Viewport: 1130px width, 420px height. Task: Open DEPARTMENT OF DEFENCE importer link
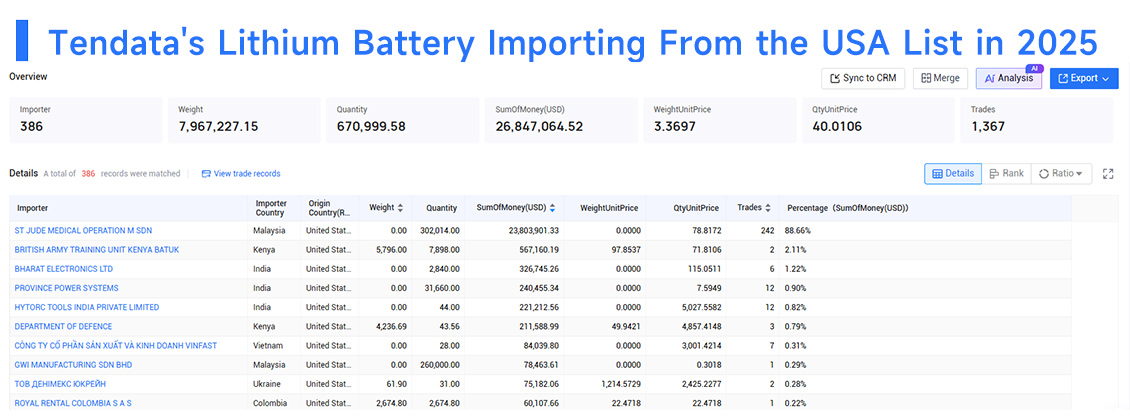[x=63, y=326]
